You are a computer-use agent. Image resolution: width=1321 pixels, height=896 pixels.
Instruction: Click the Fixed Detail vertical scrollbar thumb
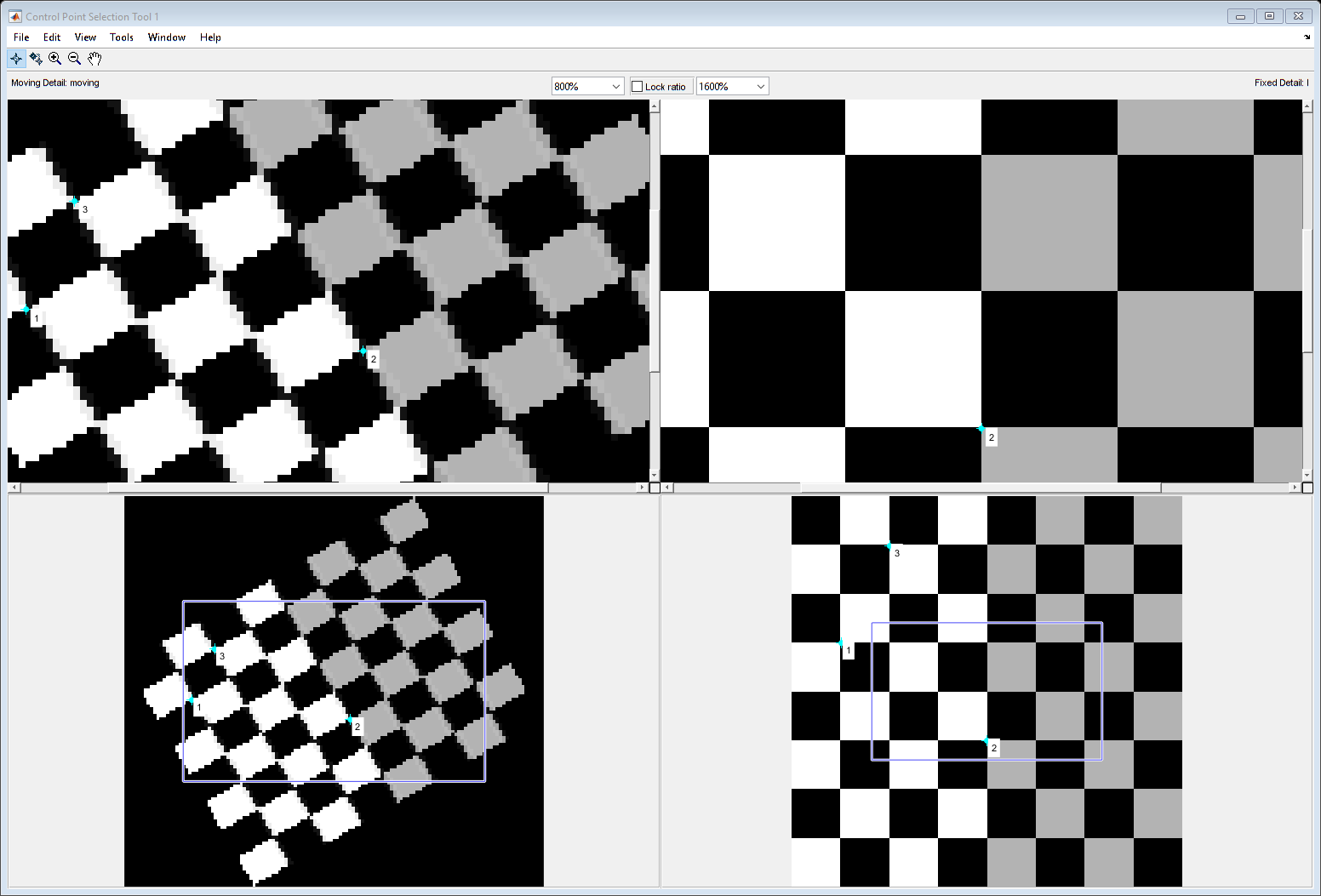1307,290
